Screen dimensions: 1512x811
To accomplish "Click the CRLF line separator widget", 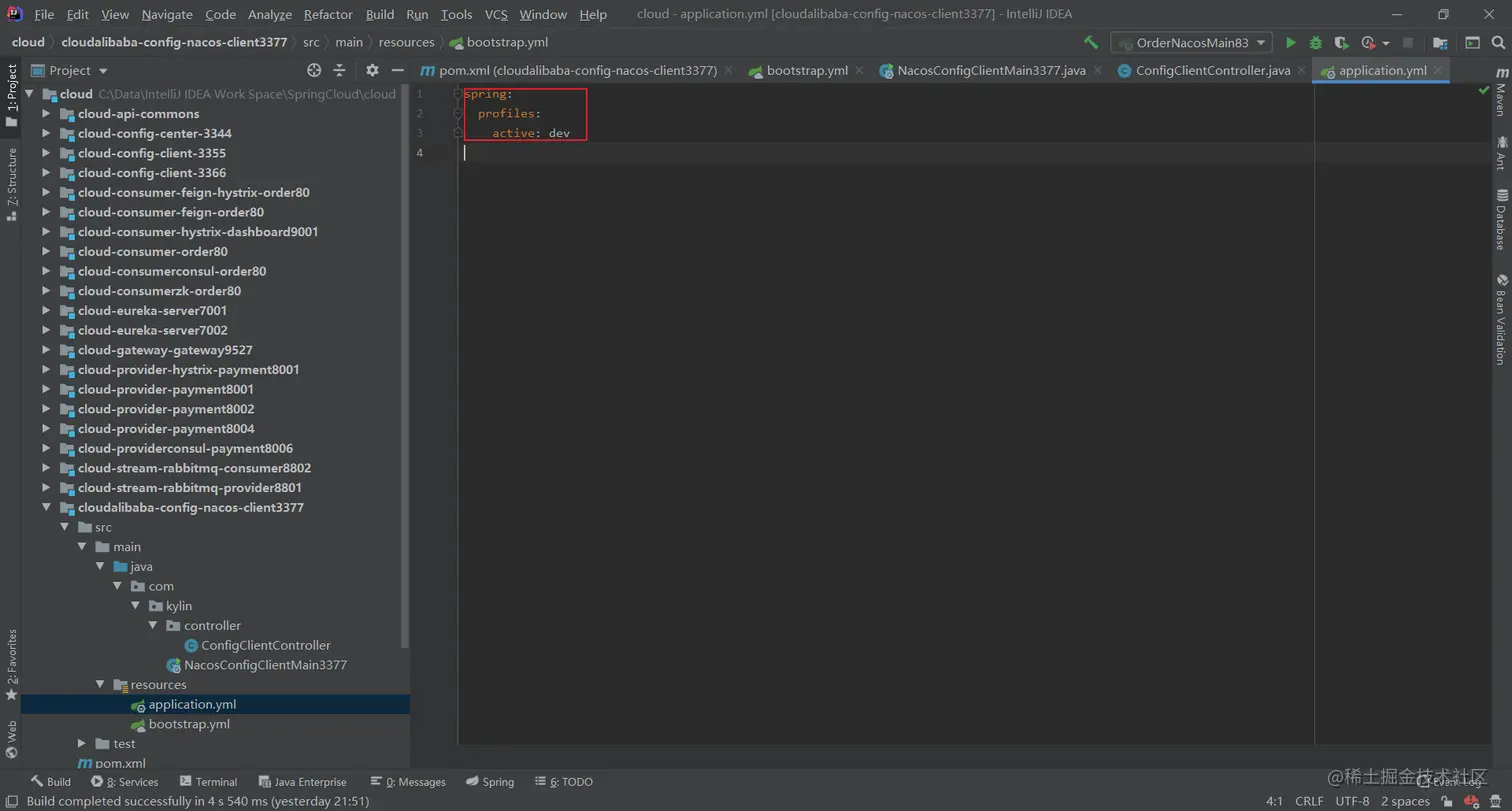I will 1309,801.
